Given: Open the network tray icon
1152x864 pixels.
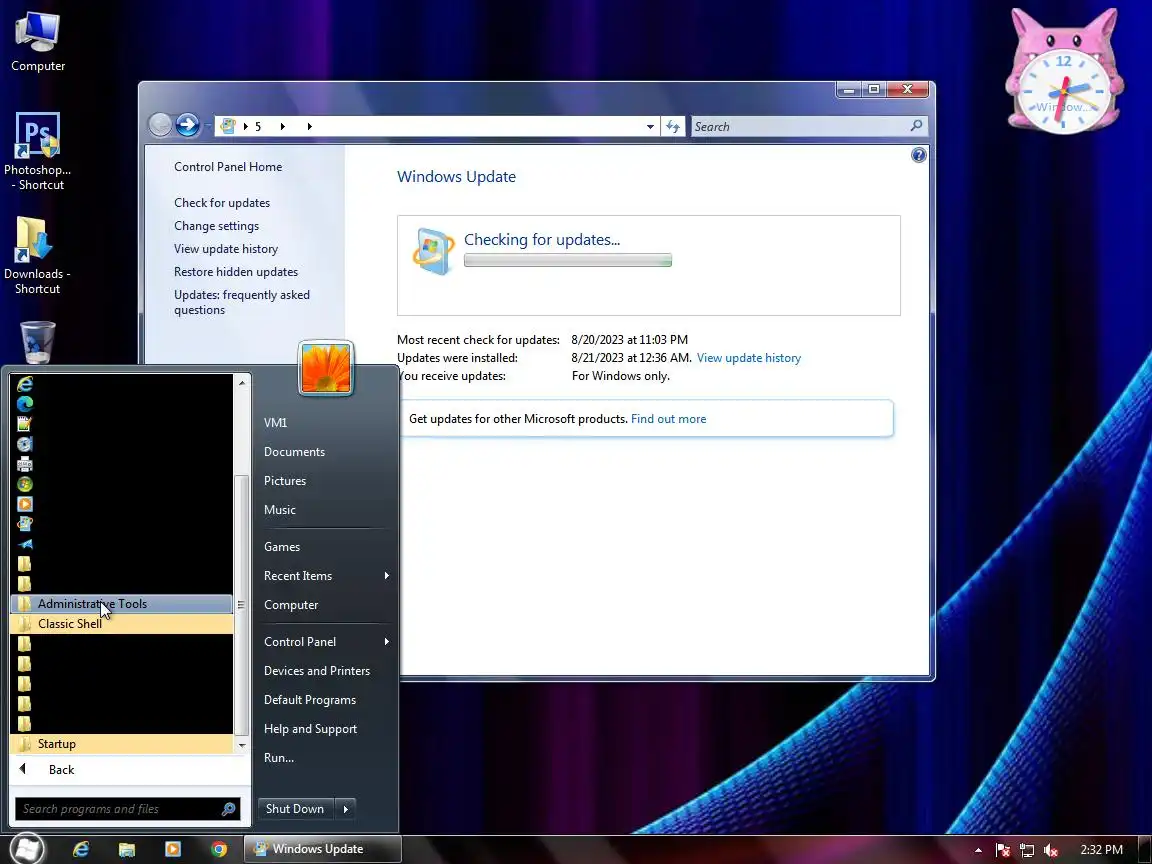Looking at the screenshot, I should coord(1027,850).
